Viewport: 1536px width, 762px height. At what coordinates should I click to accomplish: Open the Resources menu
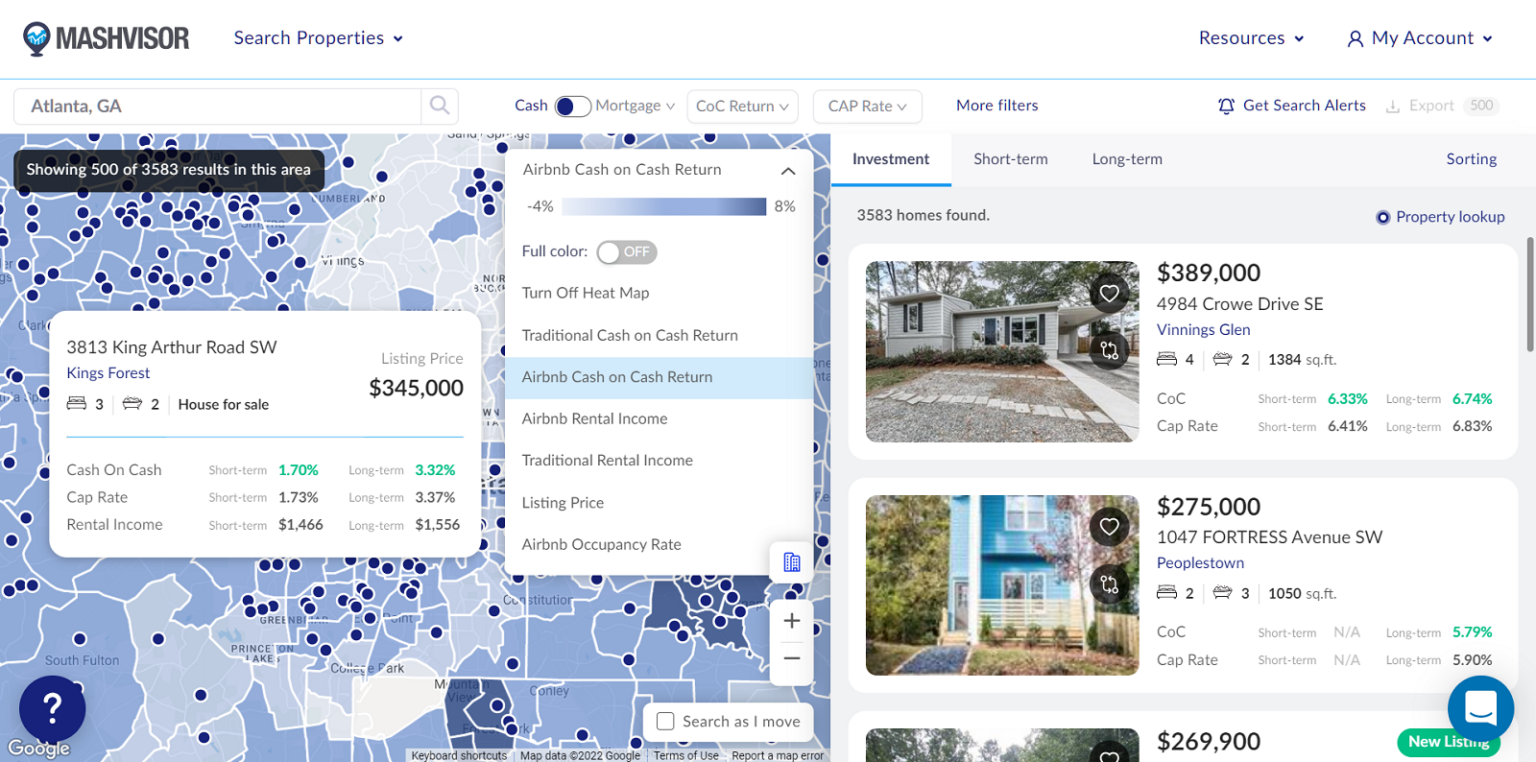pos(1251,38)
